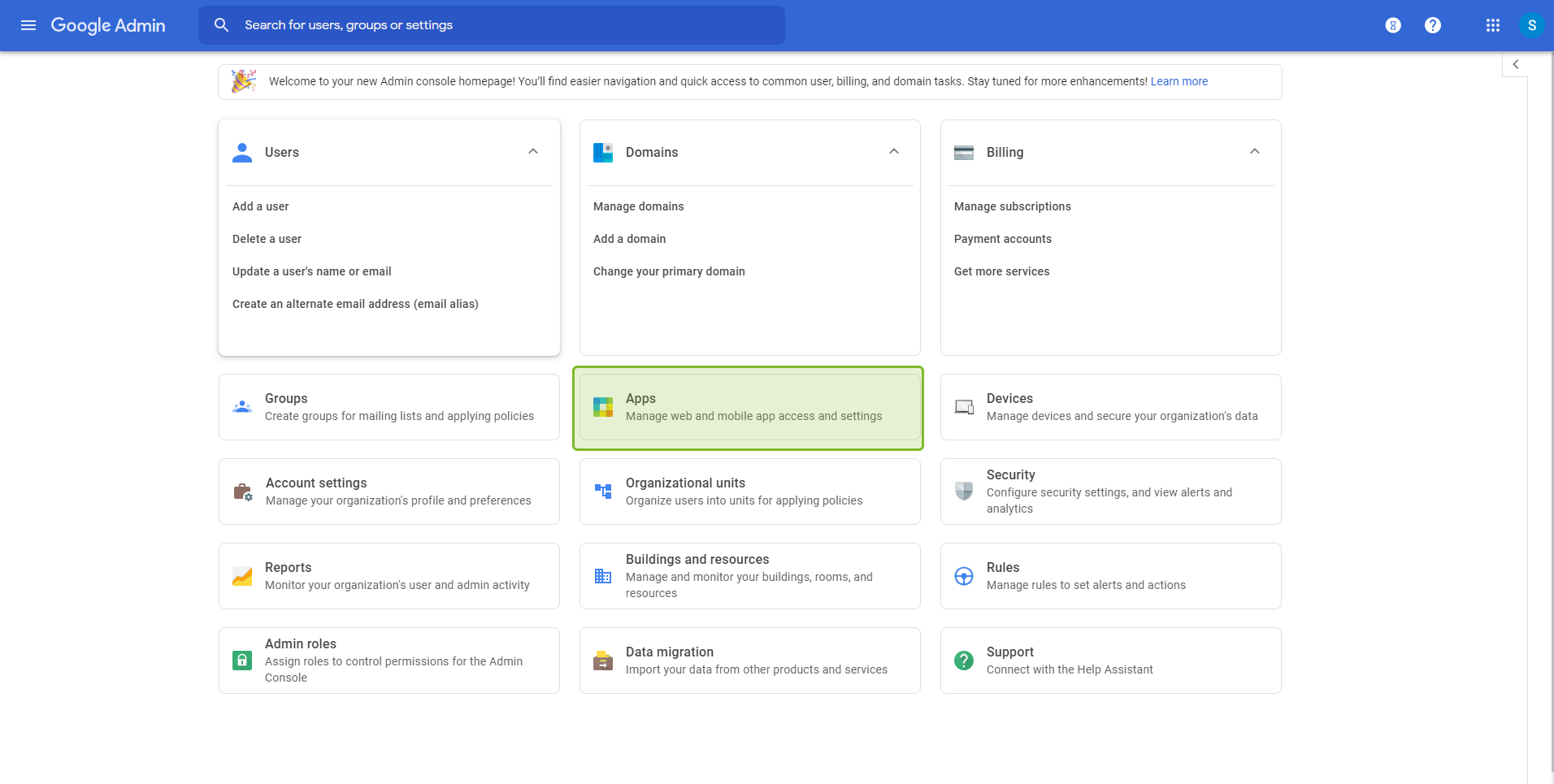Open the Organizational units title
The width and height of the screenshot is (1554, 784).
[685, 483]
